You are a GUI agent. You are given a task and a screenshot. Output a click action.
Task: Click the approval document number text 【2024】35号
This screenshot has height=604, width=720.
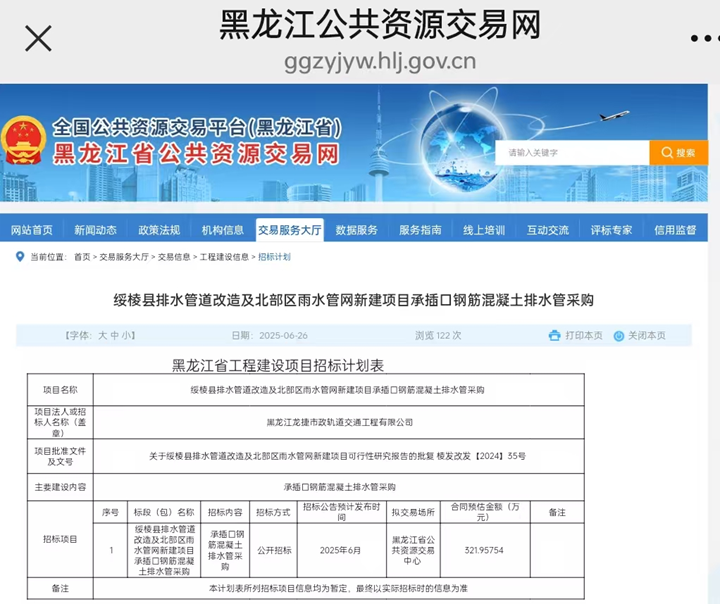click(499, 456)
